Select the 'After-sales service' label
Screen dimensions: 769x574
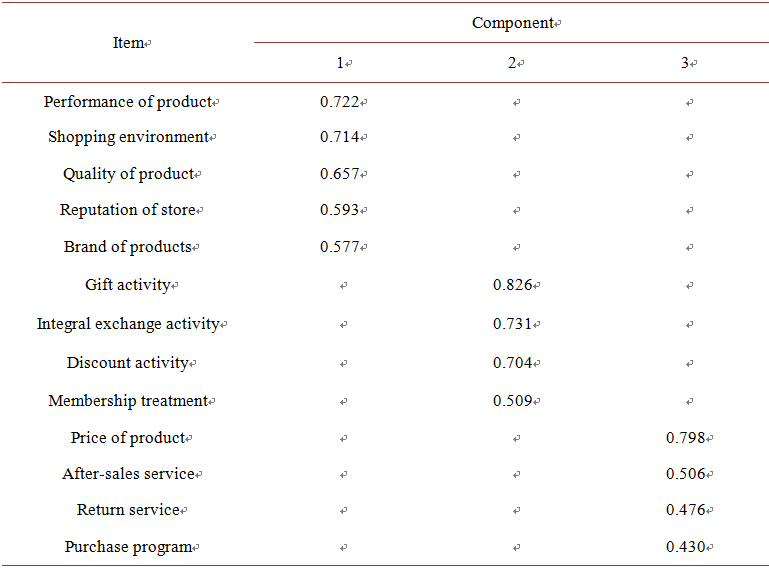click(128, 474)
